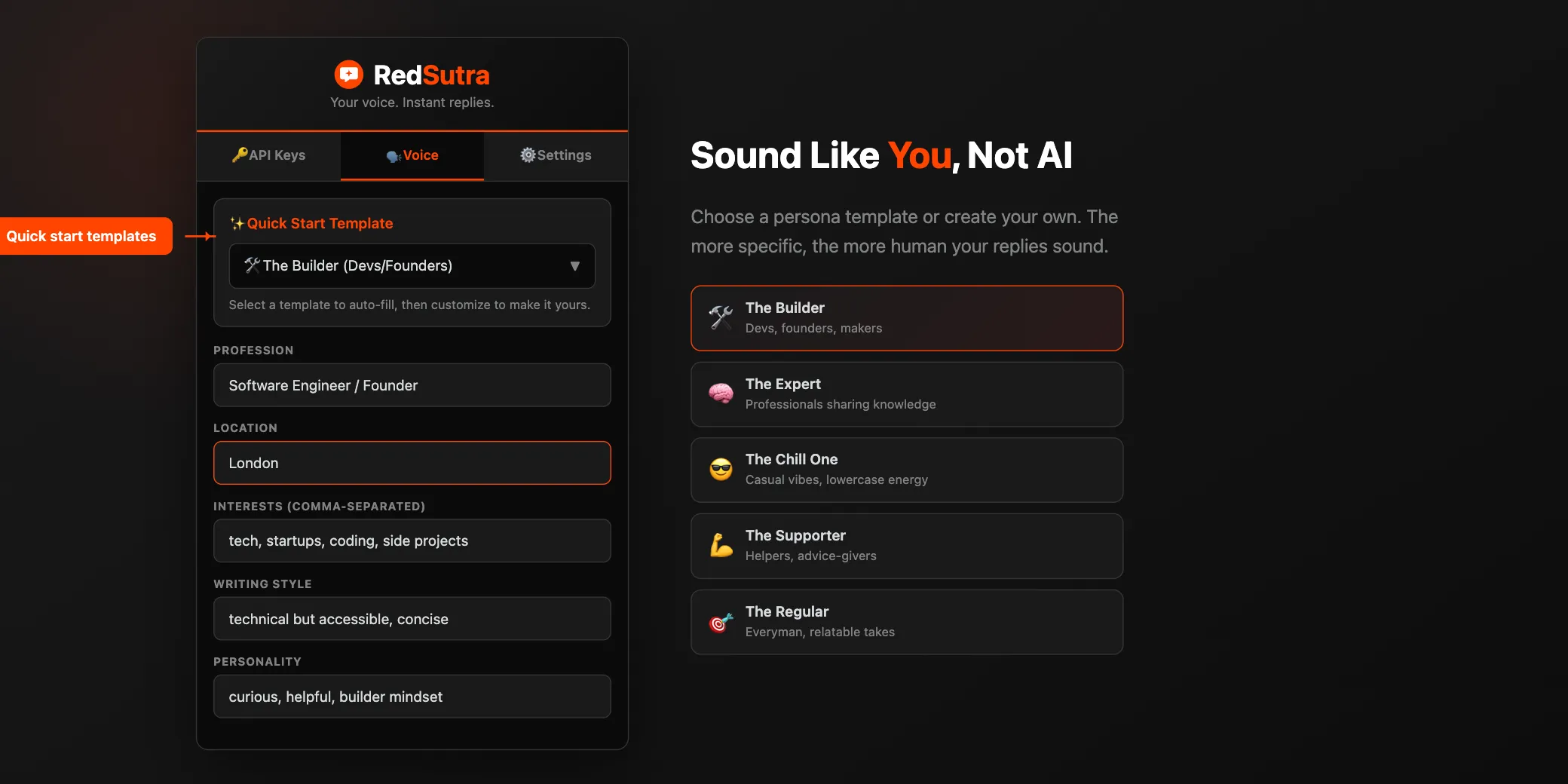Click the Personality input showing builder mindset

tap(412, 696)
